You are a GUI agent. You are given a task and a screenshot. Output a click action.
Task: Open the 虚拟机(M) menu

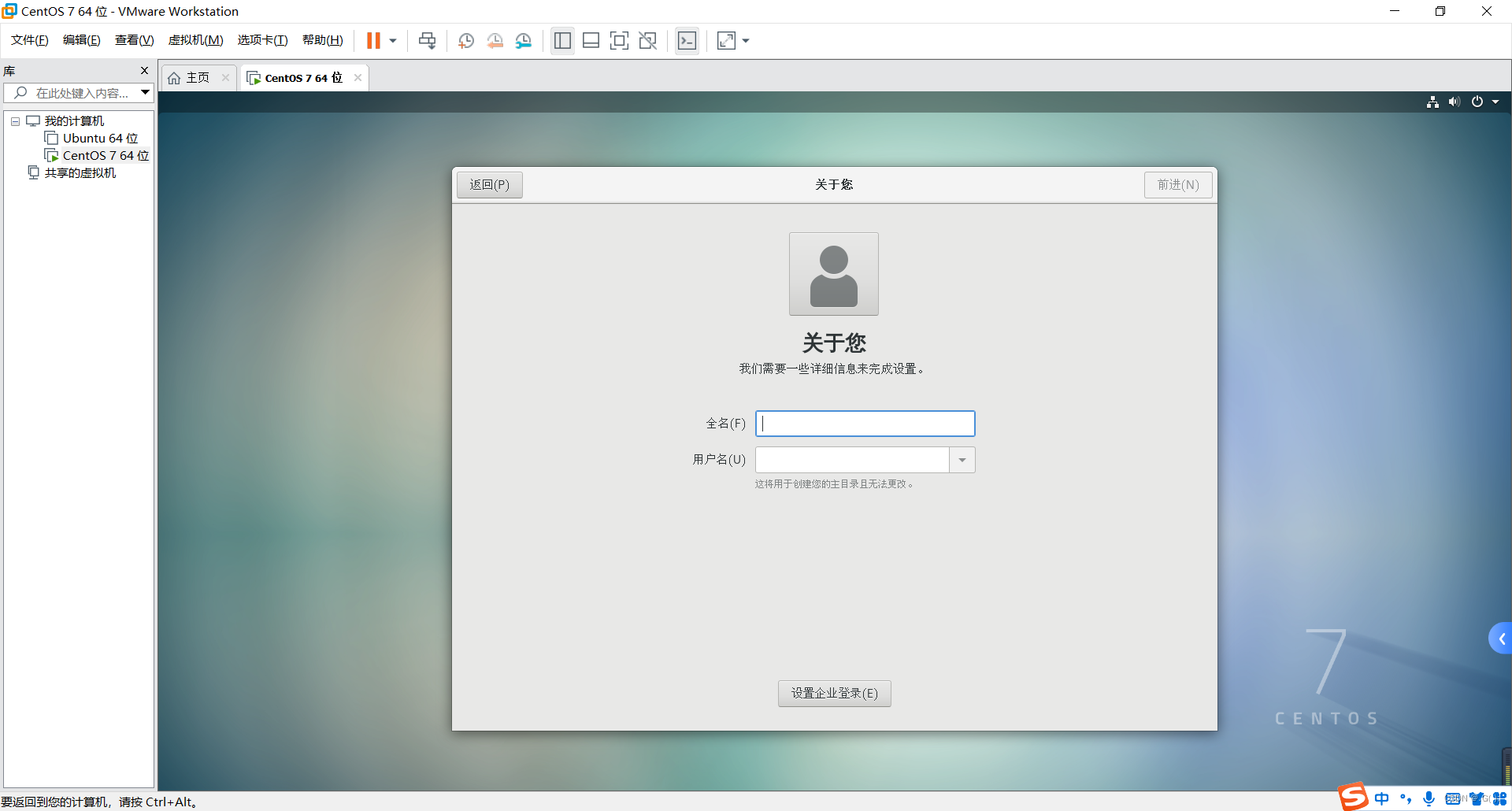[196, 40]
